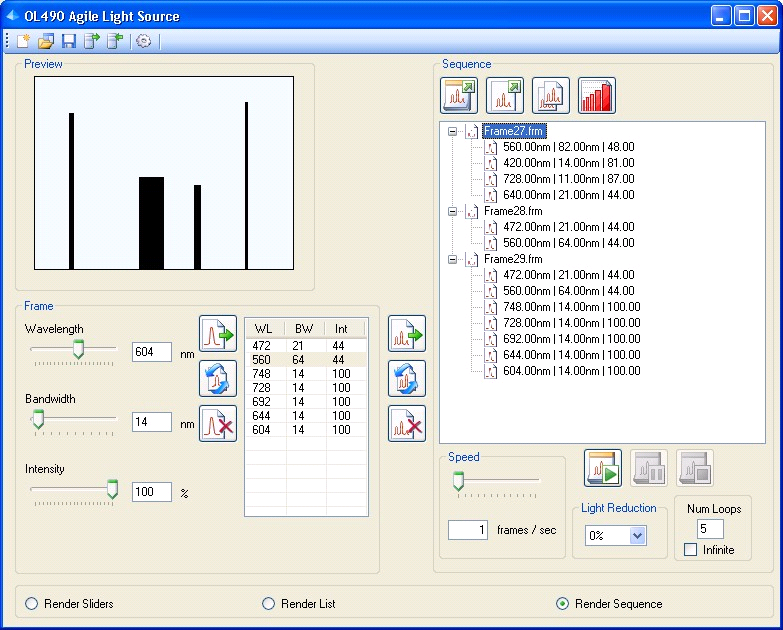This screenshot has width=783, height=630.
Task: Click the grayed pause sequence button
Action: [x=649, y=468]
